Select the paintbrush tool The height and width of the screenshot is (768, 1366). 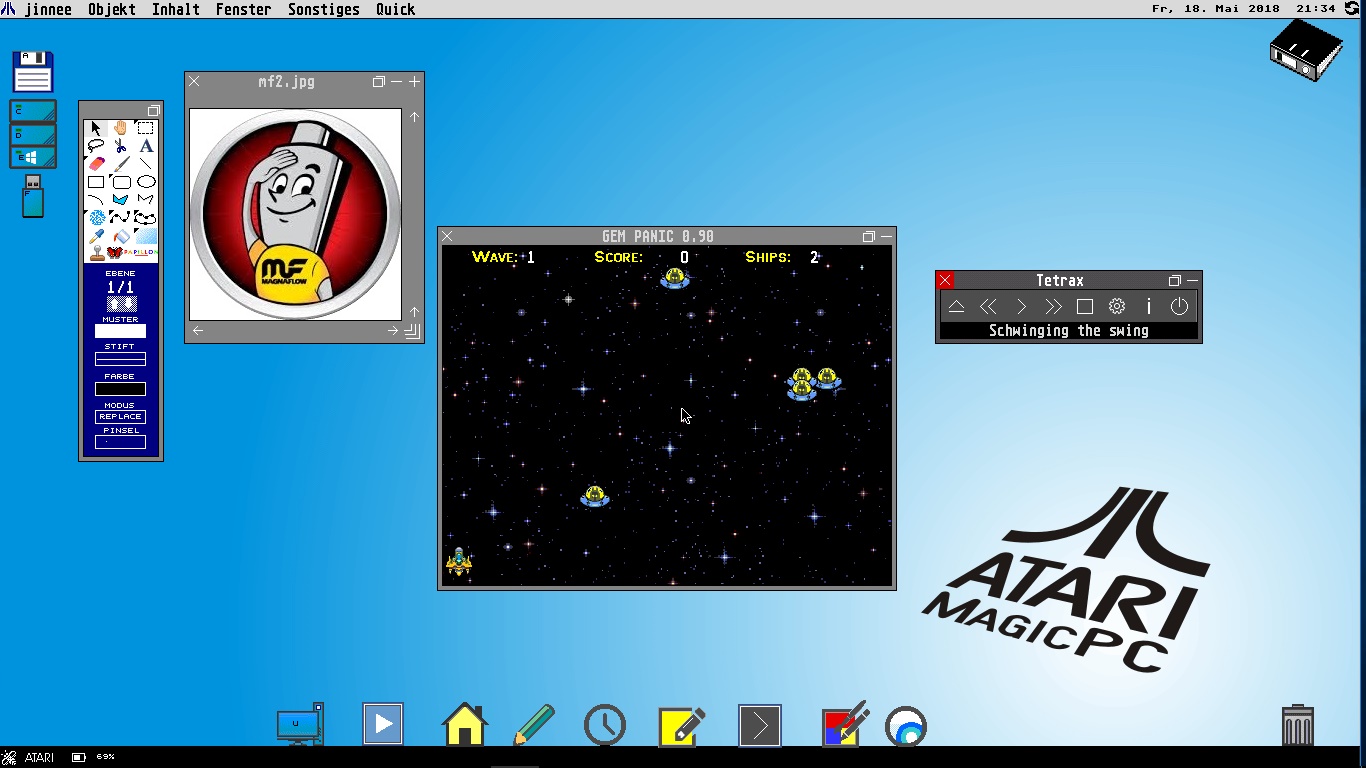[121, 164]
